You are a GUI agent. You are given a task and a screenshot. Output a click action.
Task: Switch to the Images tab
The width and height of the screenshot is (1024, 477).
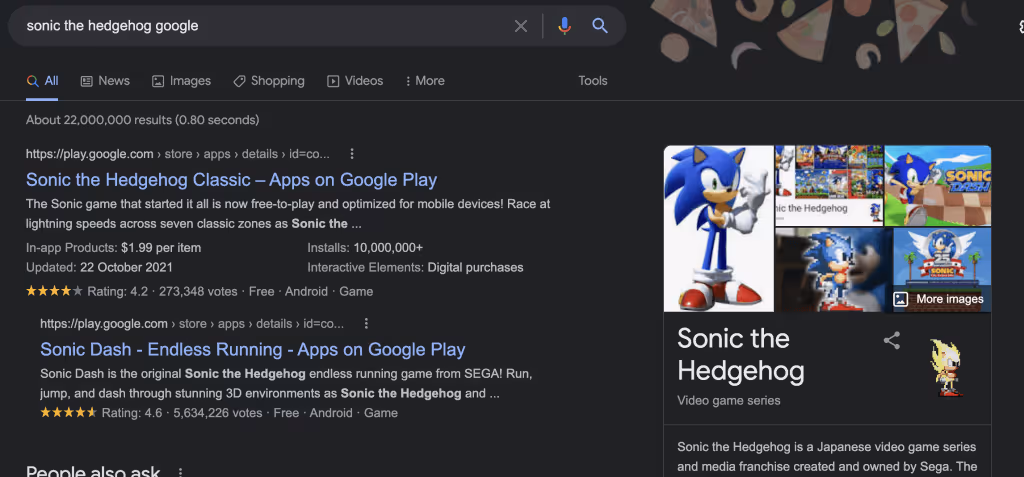click(x=182, y=81)
